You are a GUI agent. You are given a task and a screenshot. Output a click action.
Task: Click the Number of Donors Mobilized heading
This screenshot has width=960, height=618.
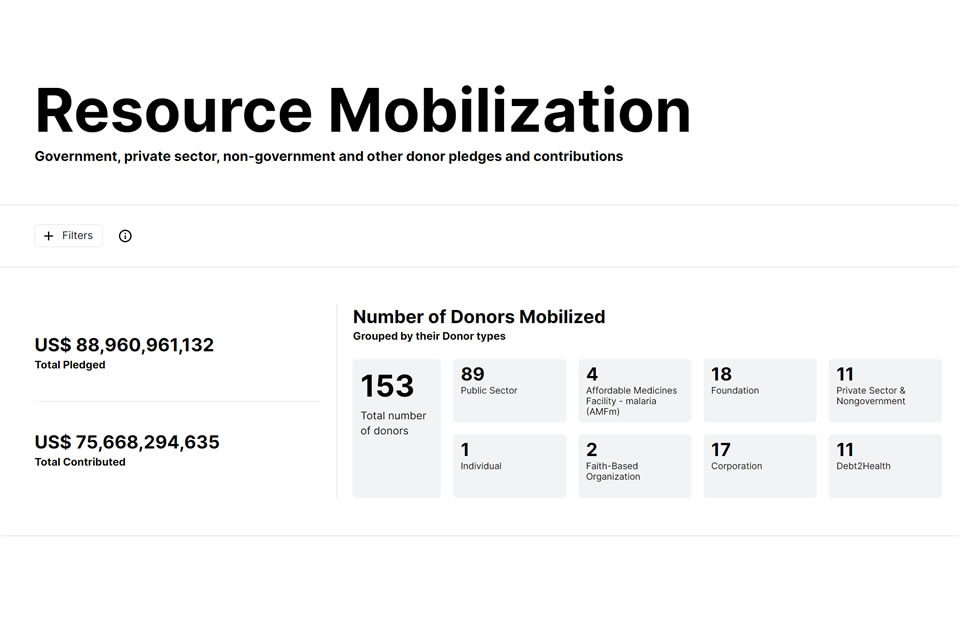[x=479, y=316]
